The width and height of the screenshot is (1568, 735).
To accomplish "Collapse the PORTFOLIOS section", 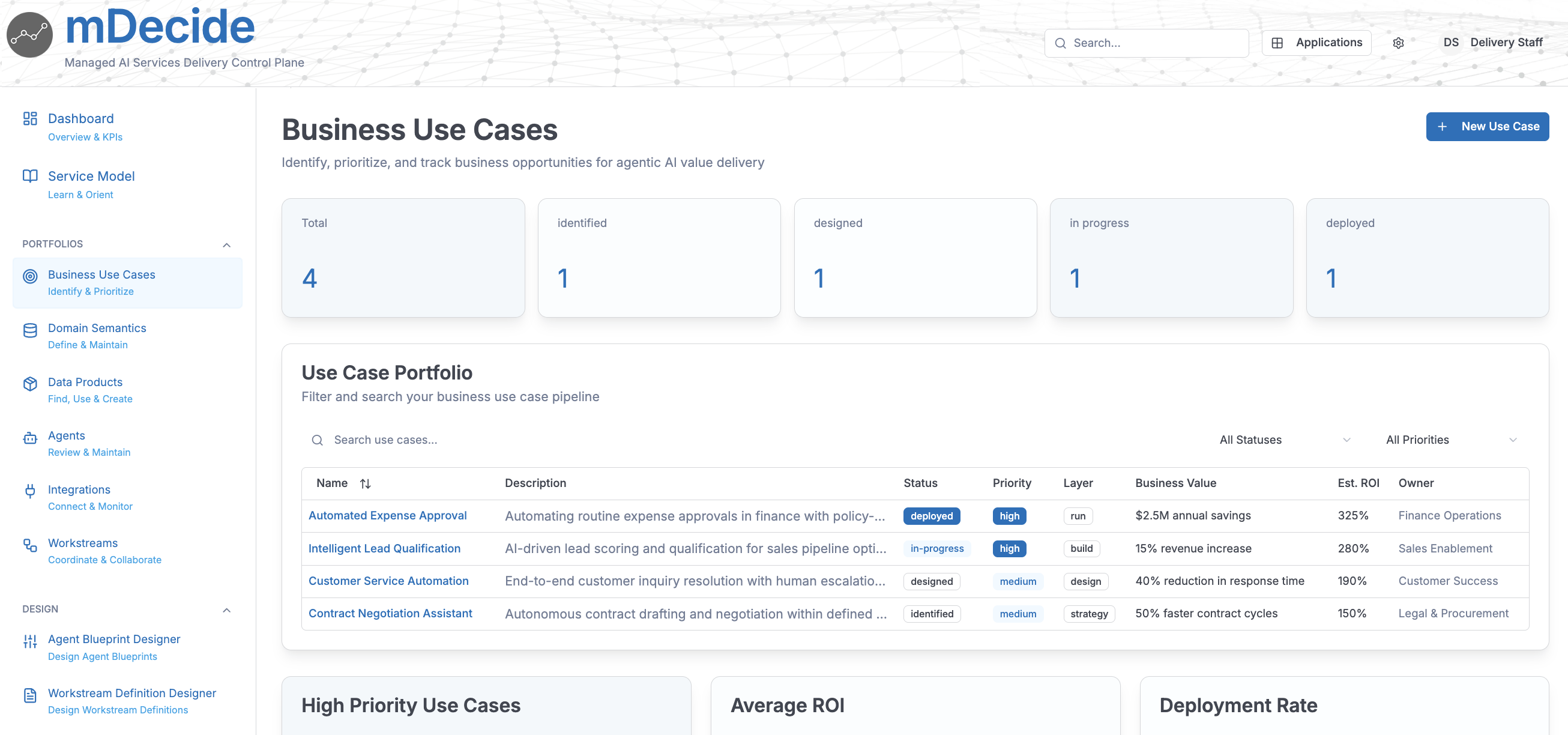I will [x=226, y=245].
